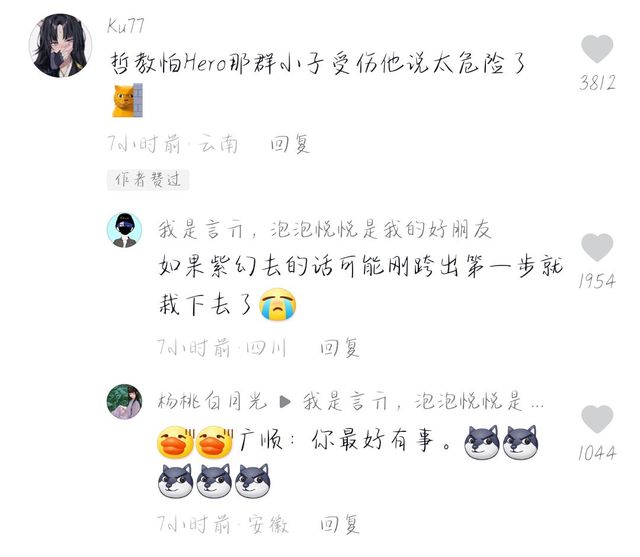Click the Ku77 username
The width and height of the screenshot is (640, 557).
click(125, 26)
